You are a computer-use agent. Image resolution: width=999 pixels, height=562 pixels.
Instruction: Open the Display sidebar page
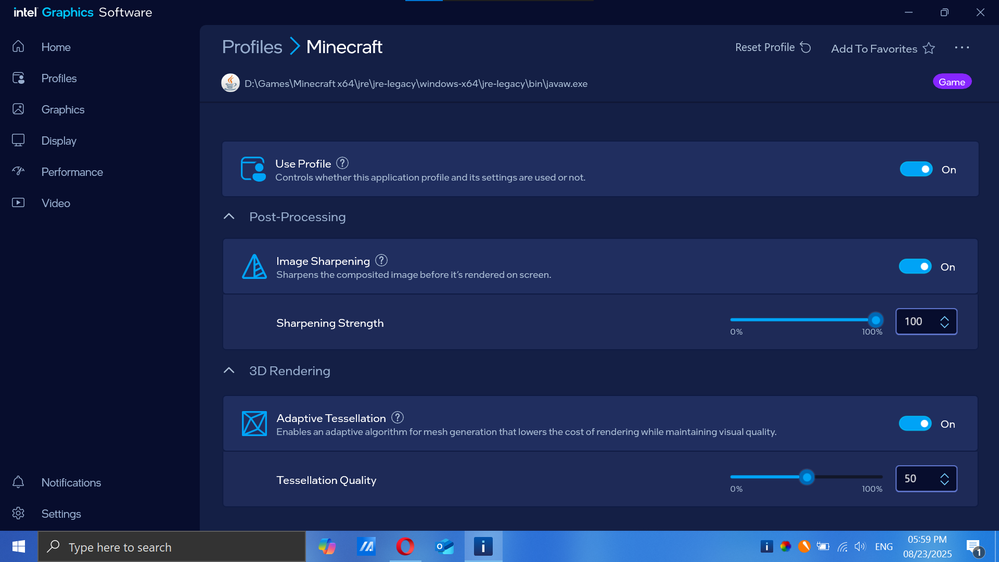coord(59,141)
